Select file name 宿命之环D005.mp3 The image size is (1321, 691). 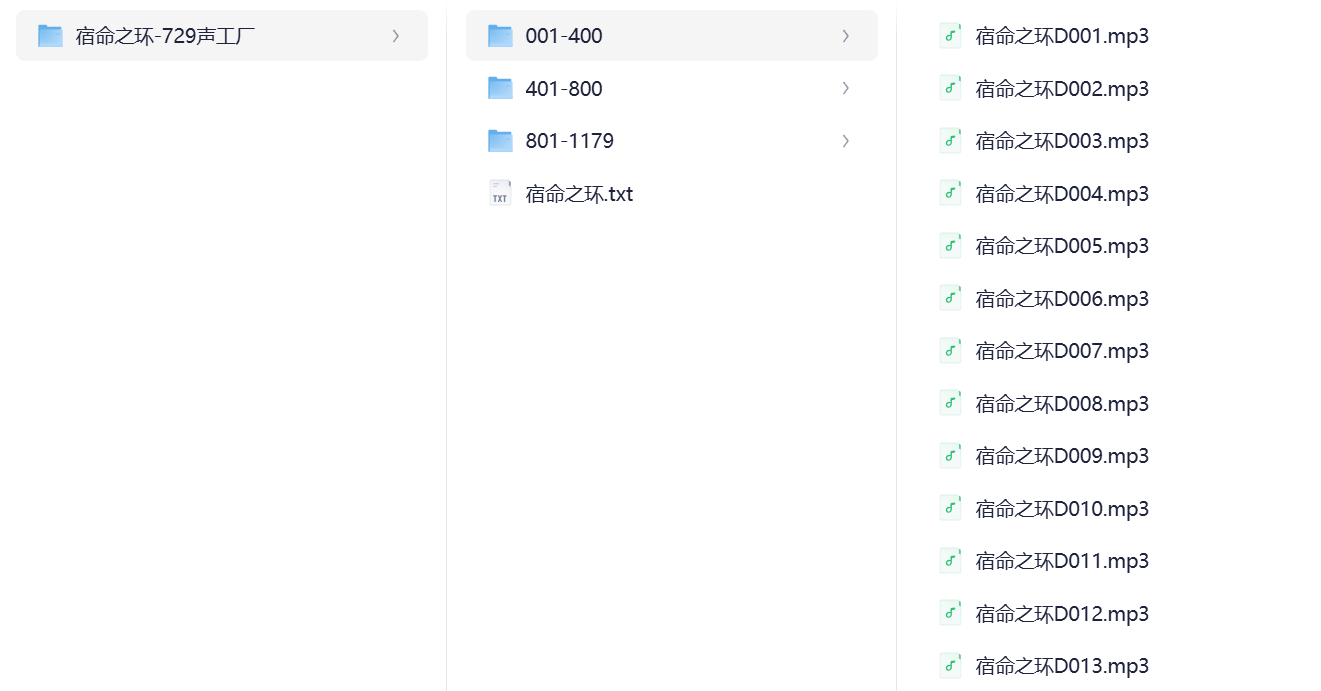pyautogui.click(x=1062, y=247)
